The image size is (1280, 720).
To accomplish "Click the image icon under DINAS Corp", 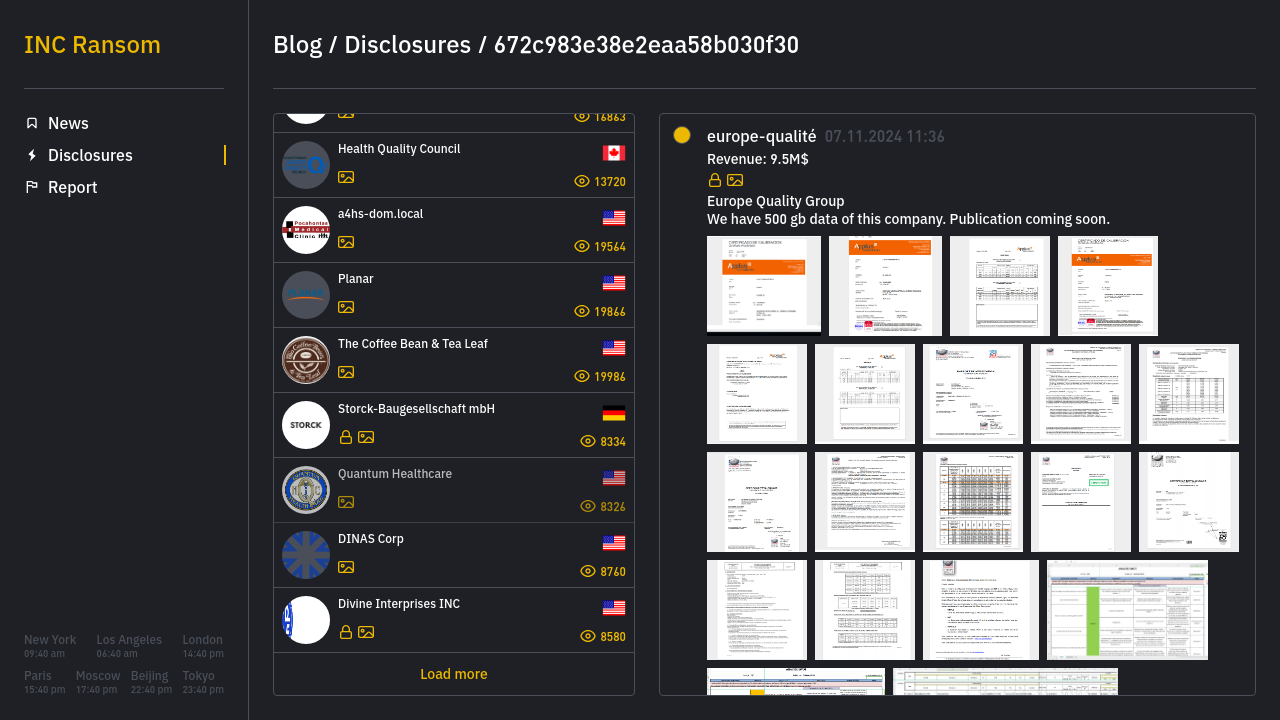I will pos(346,567).
